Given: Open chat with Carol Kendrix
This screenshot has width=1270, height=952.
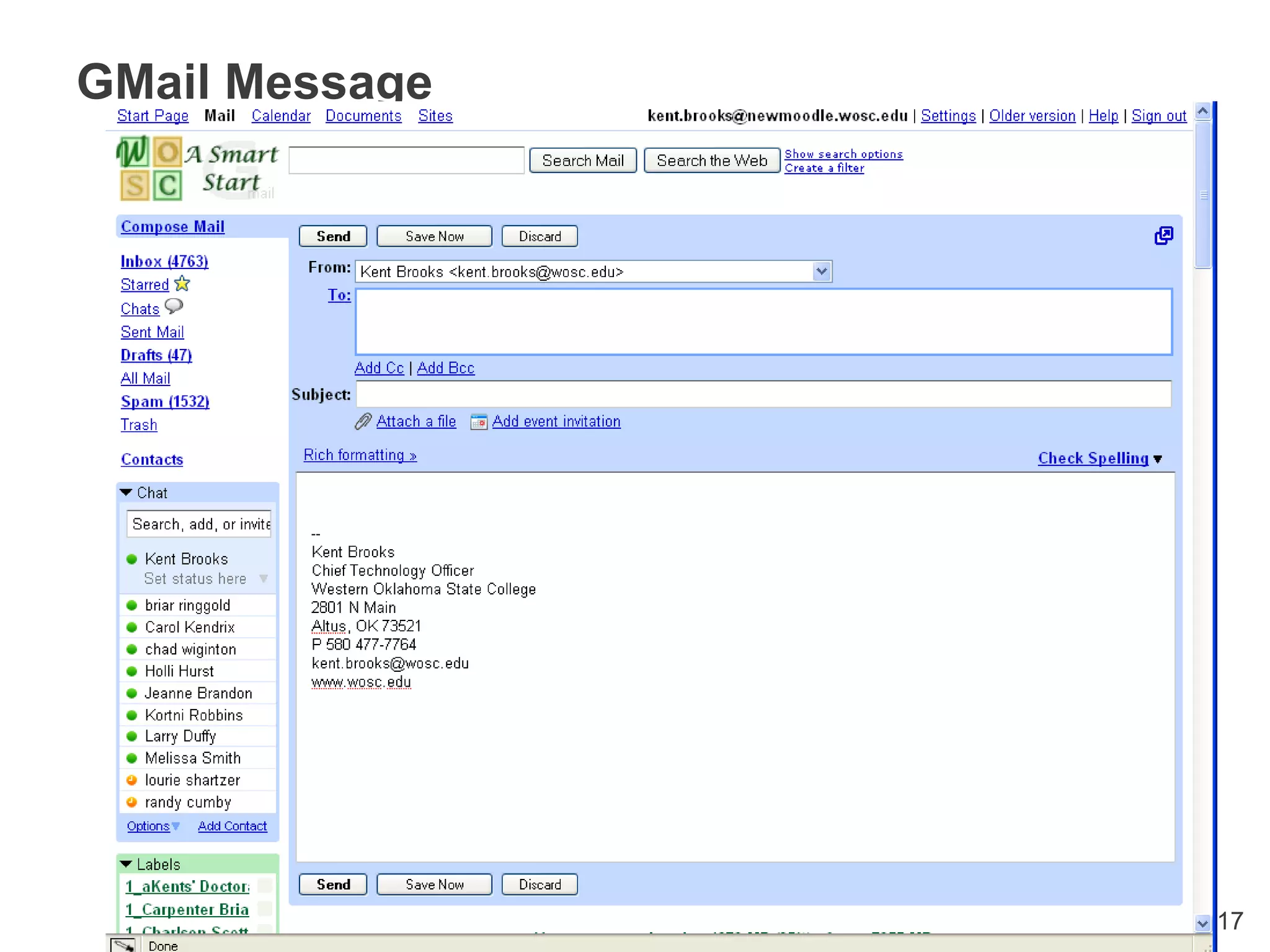Looking at the screenshot, I should click(190, 627).
